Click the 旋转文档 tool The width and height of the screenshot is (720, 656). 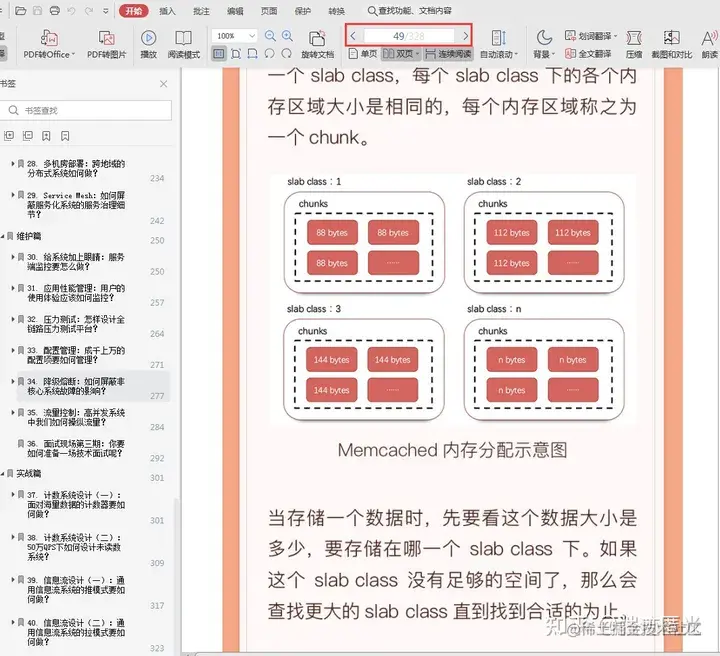(317, 44)
